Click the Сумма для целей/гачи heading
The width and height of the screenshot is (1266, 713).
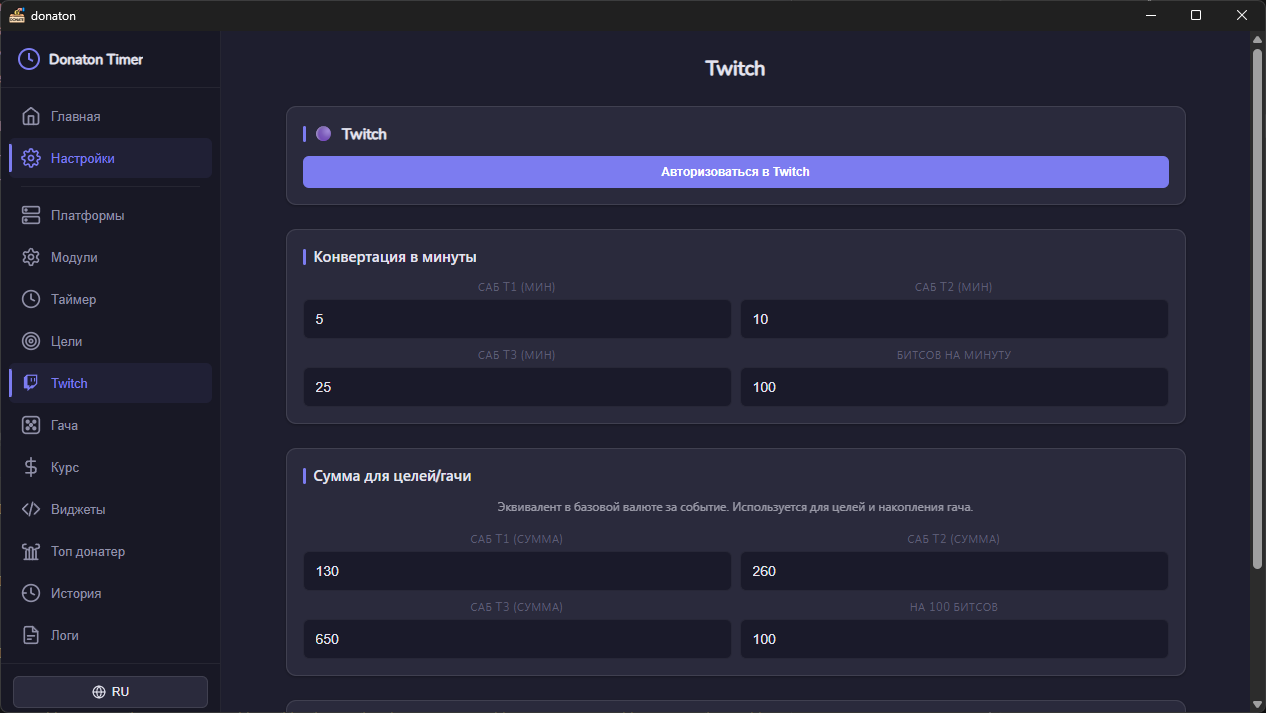(392, 476)
